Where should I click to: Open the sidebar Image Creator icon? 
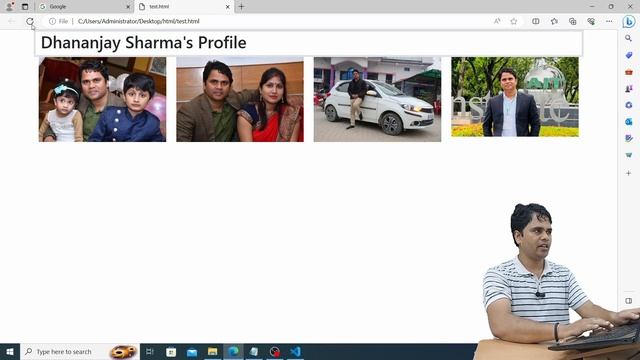629,138
